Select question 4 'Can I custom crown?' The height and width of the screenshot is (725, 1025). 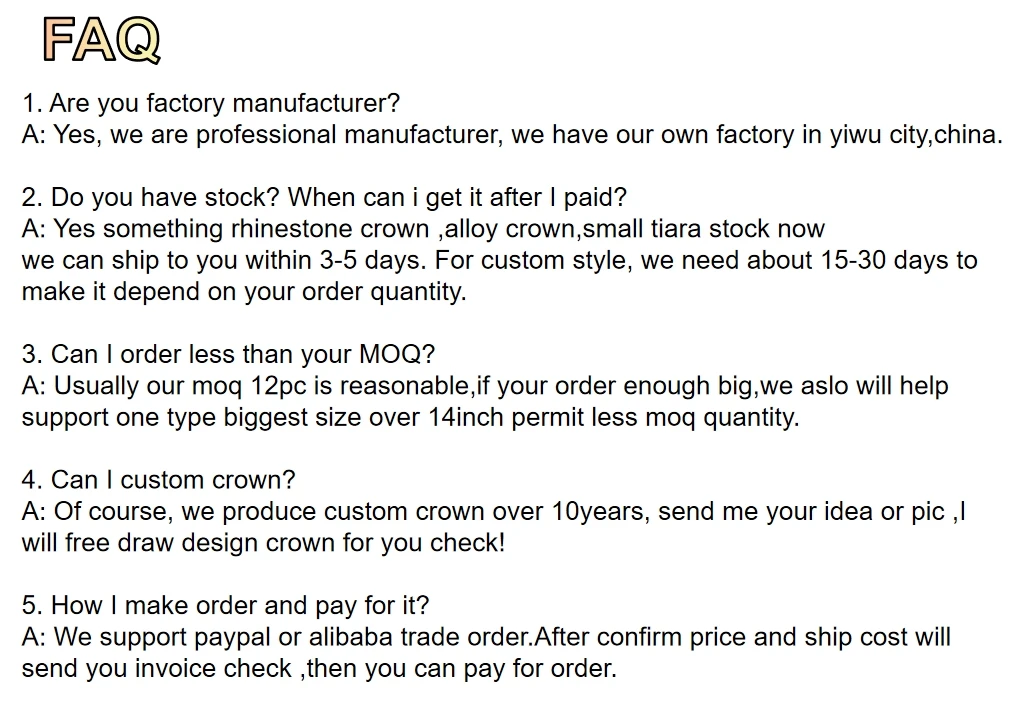(158, 480)
